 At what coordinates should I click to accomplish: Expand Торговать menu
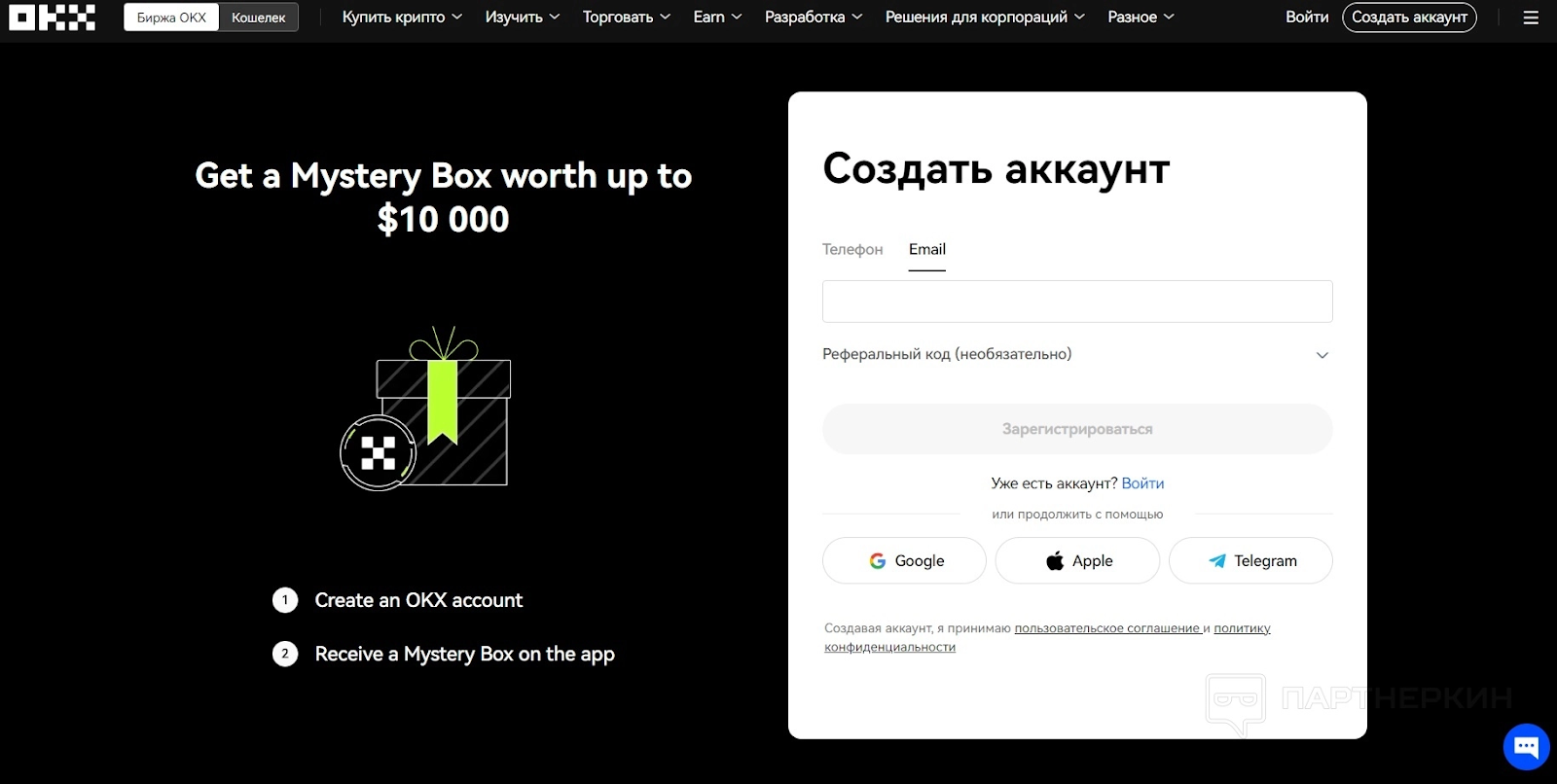pyautogui.click(x=627, y=18)
